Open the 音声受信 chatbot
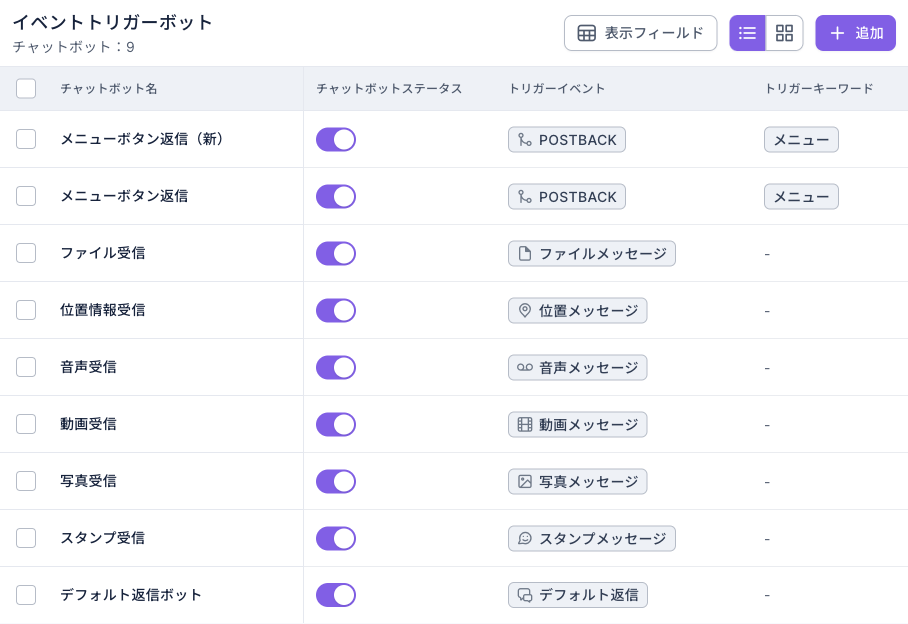The height and width of the screenshot is (624, 908). (x=89, y=367)
